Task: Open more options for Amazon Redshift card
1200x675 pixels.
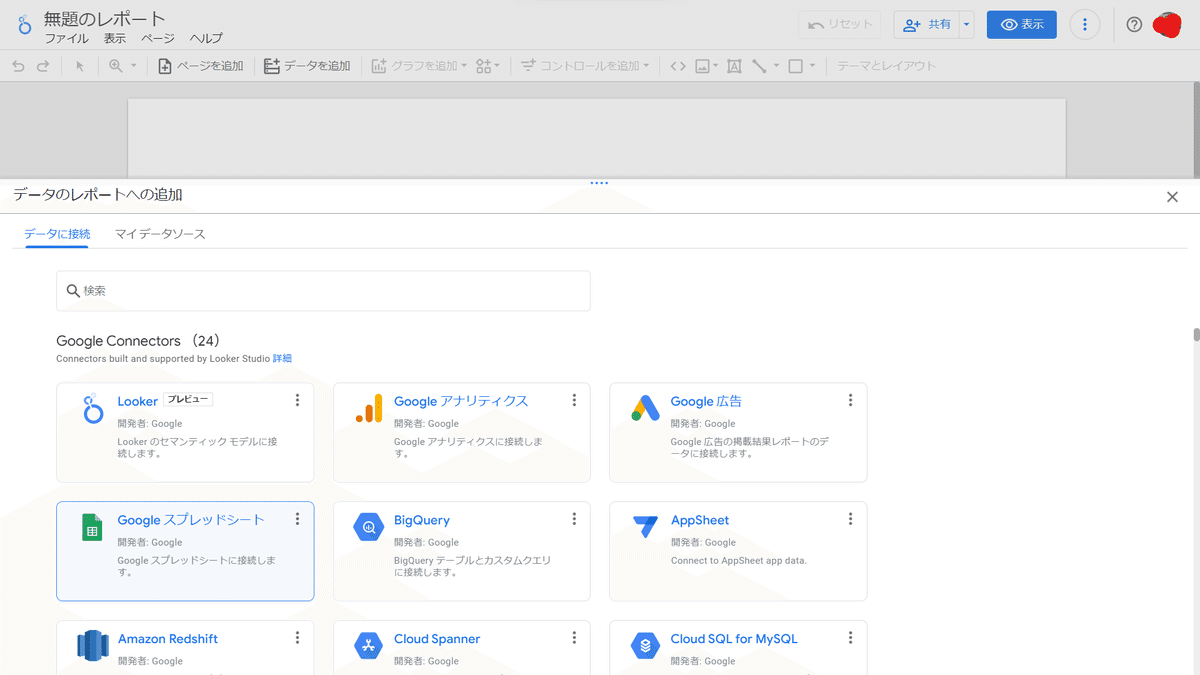Action: [297, 638]
